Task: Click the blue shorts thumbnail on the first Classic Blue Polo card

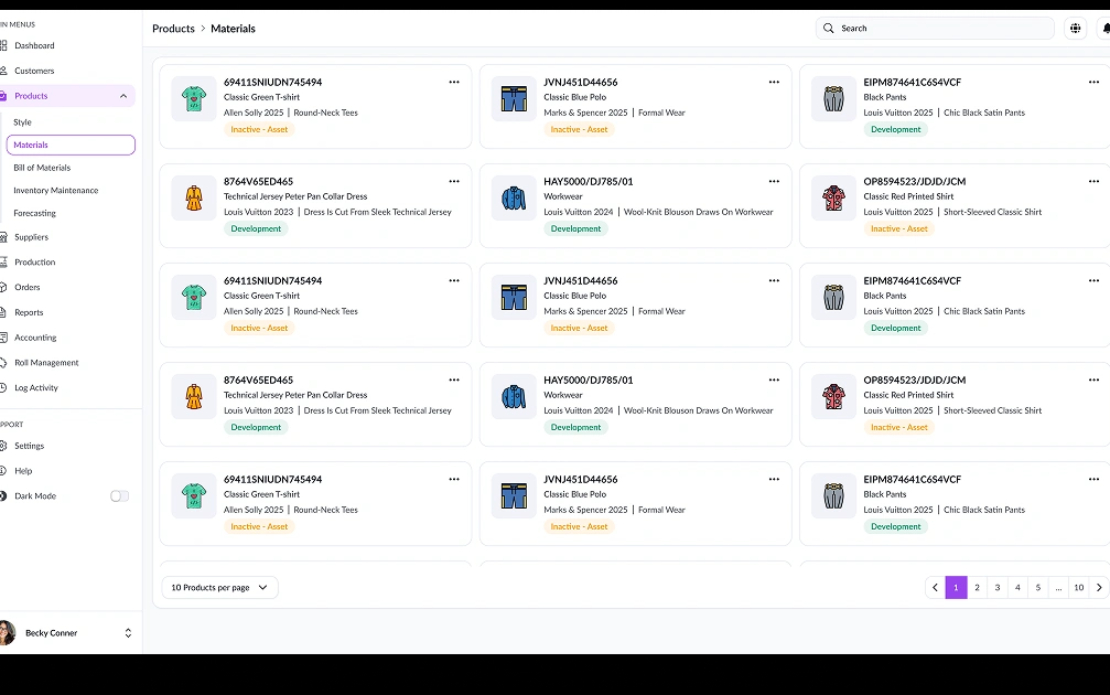Action: point(514,99)
